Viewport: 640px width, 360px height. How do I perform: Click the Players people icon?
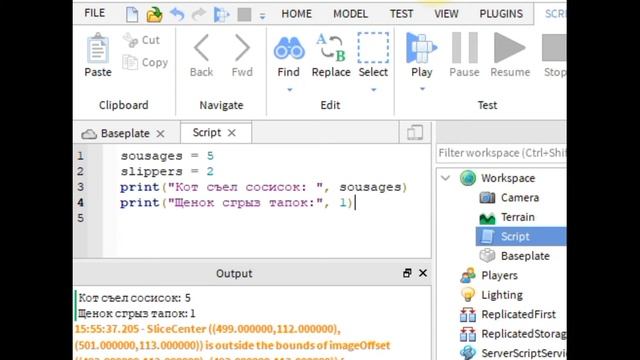pyautogui.click(x=468, y=276)
